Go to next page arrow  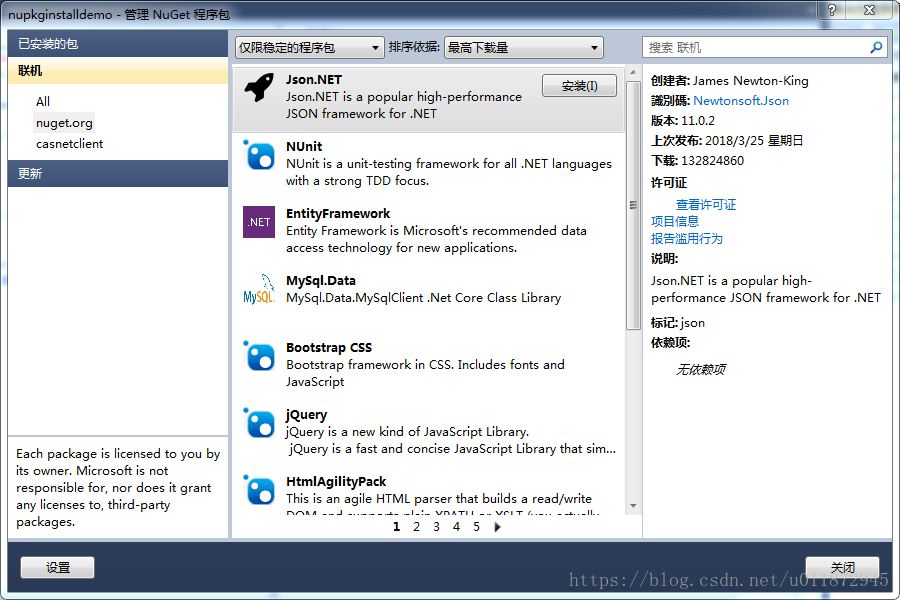pos(497,527)
